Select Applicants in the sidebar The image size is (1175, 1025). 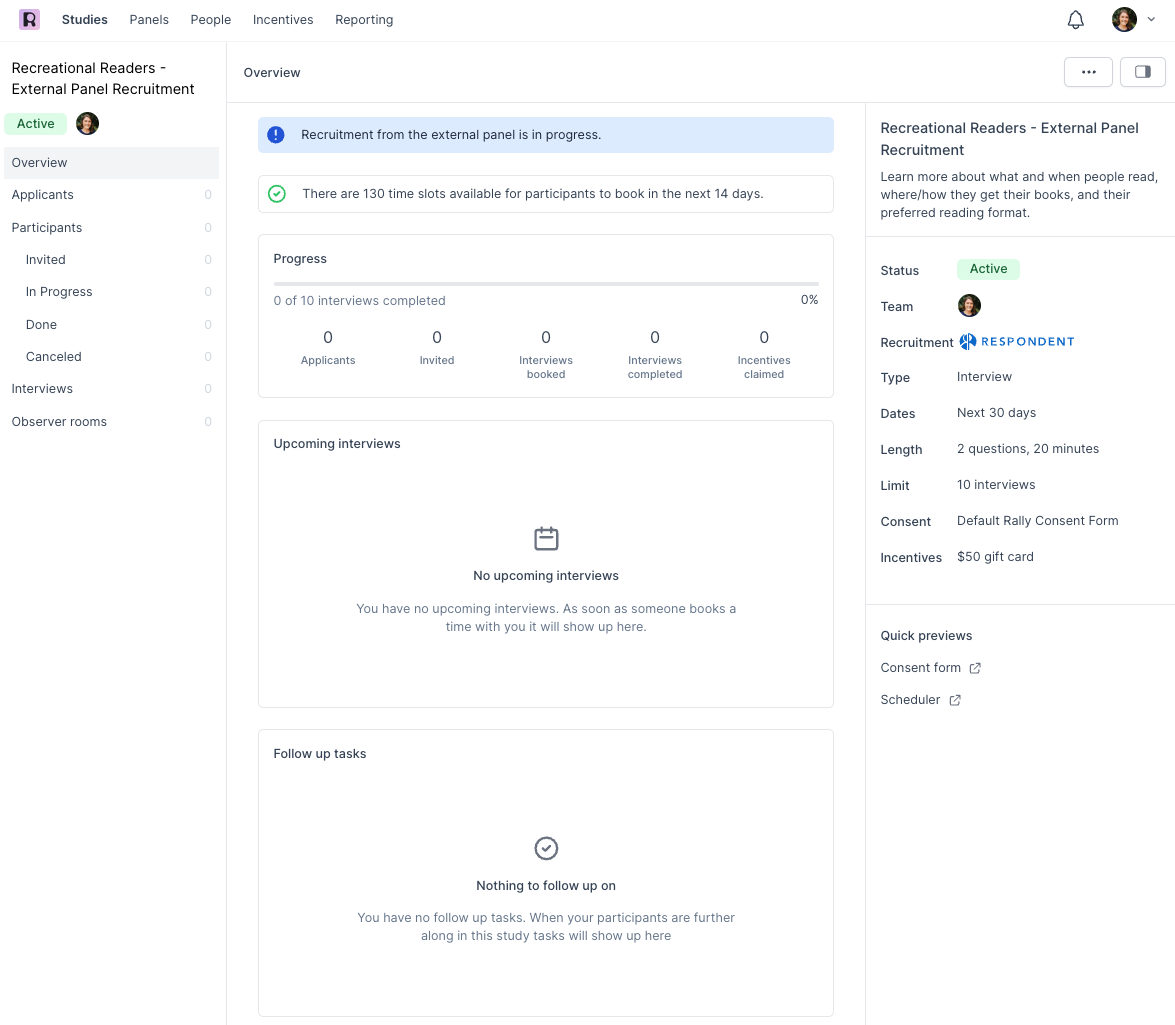pos(43,195)
